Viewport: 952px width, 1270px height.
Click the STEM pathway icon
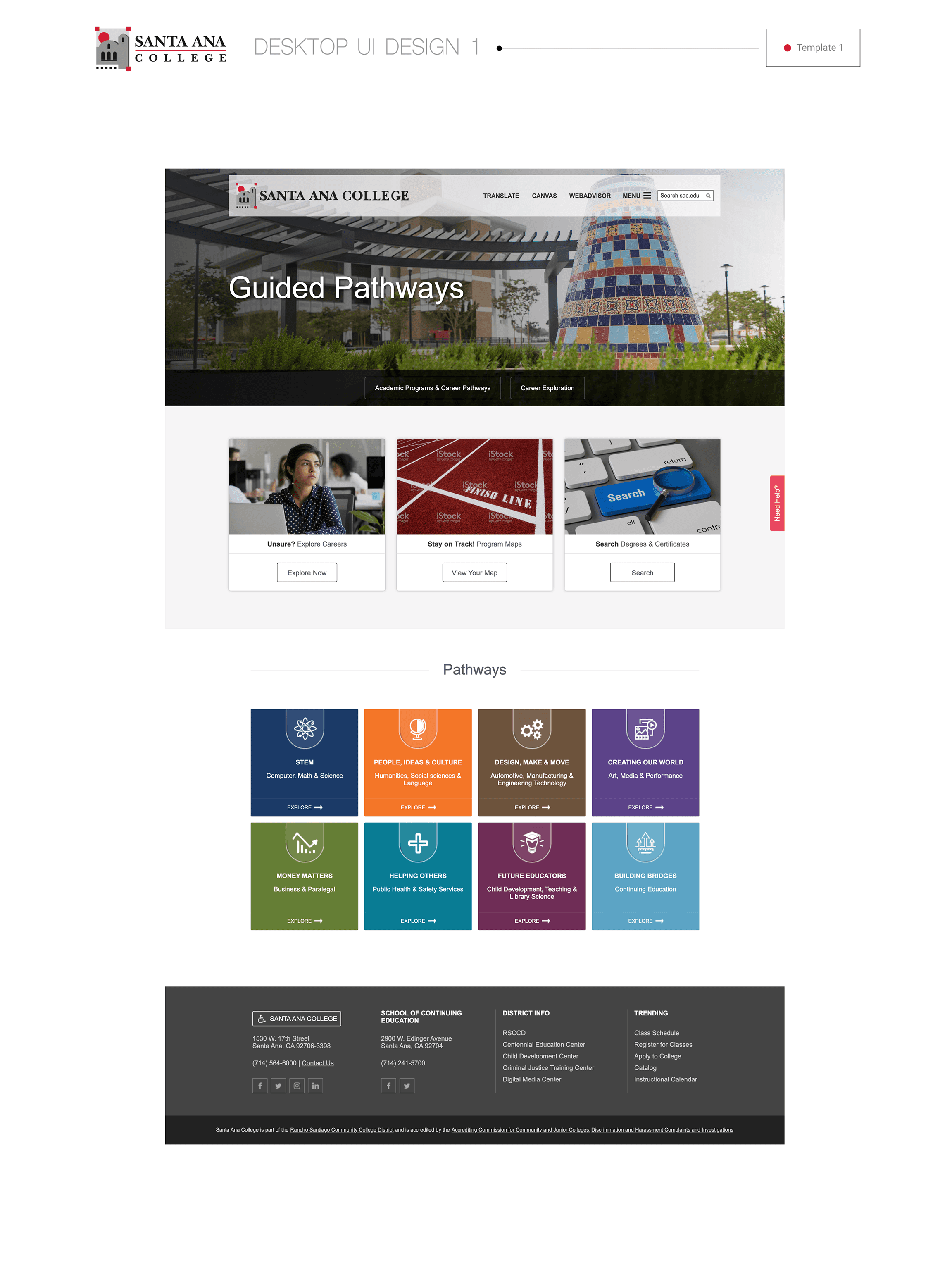coord(304,727)
